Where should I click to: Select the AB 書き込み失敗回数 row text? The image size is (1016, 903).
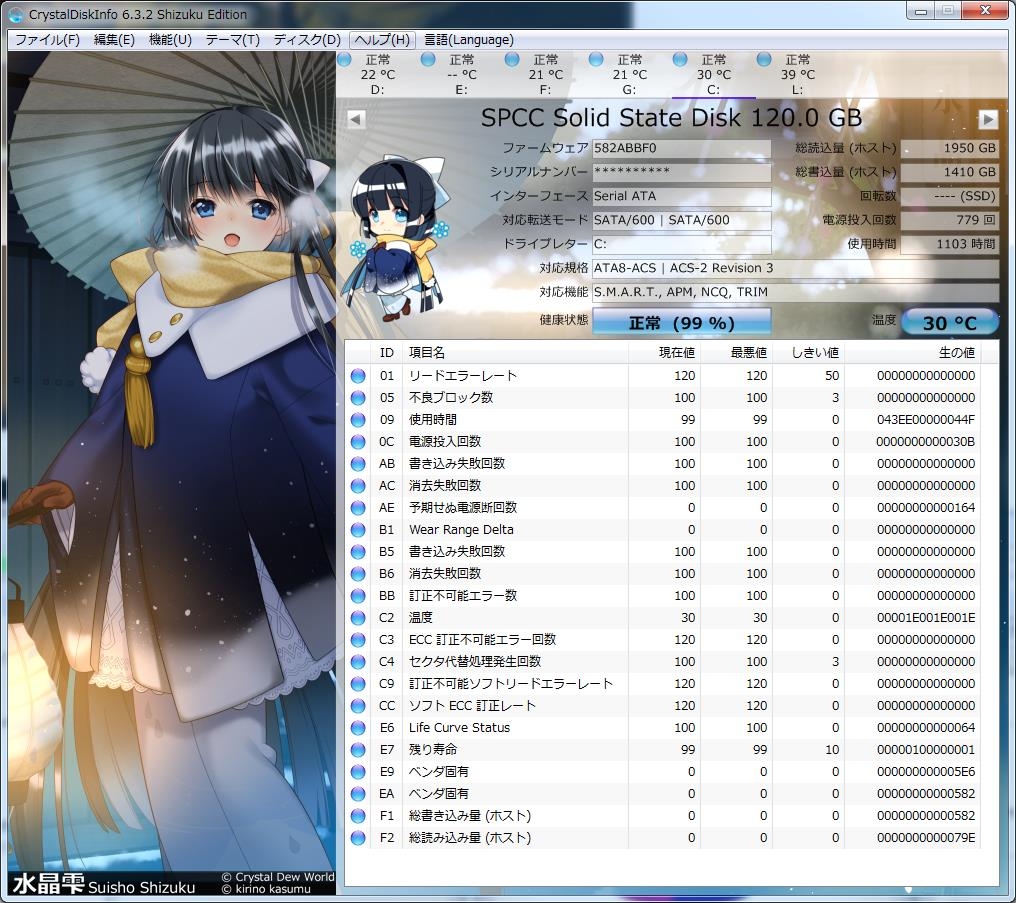tap(457, 464)
